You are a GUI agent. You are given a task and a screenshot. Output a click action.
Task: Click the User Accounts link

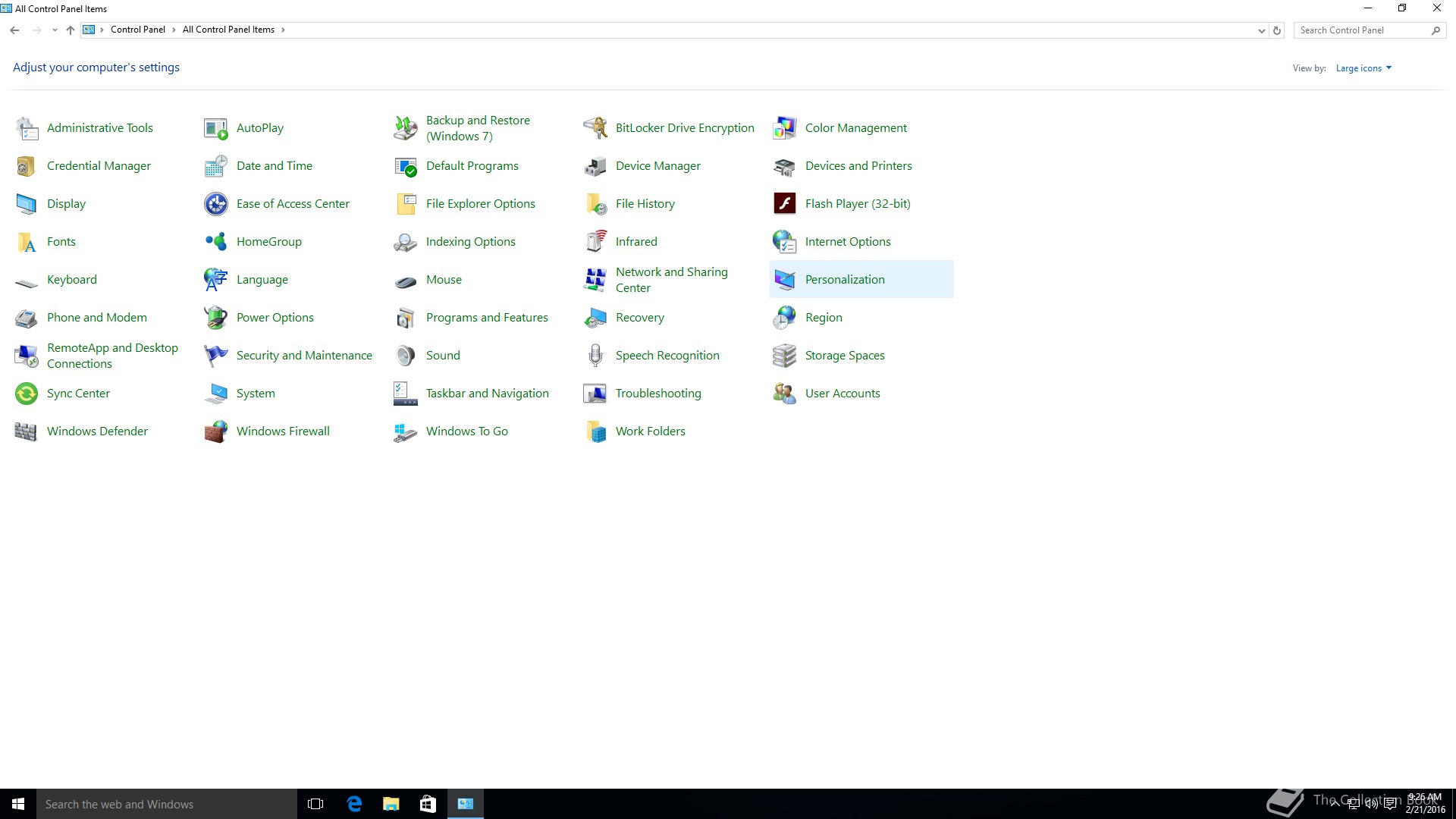[x=843, y=394]
